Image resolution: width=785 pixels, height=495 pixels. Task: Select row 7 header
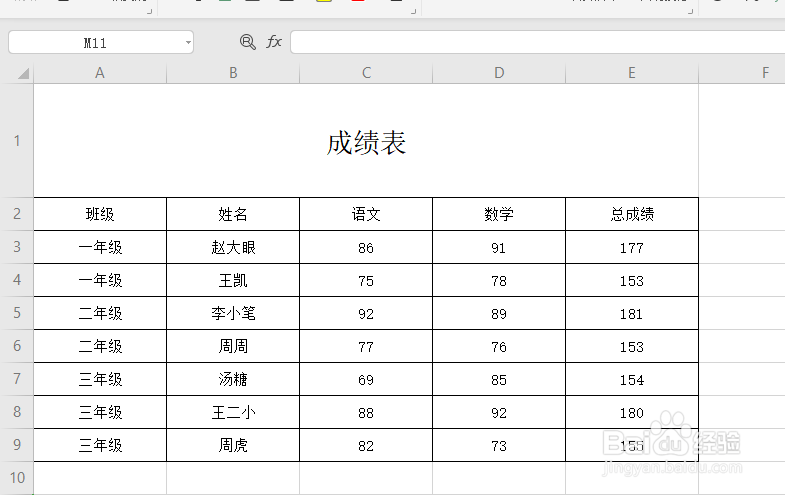(17, 379)
